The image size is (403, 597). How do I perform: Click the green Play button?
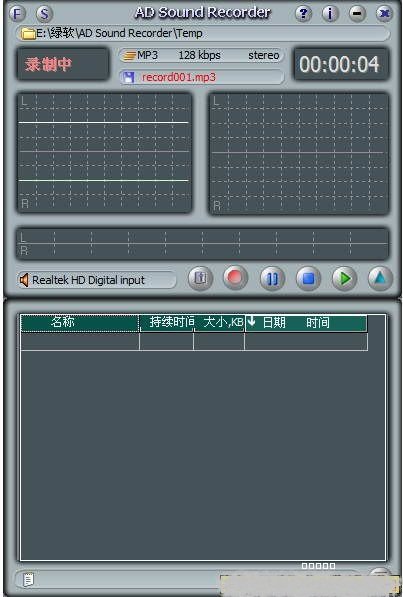pos(344,278)
